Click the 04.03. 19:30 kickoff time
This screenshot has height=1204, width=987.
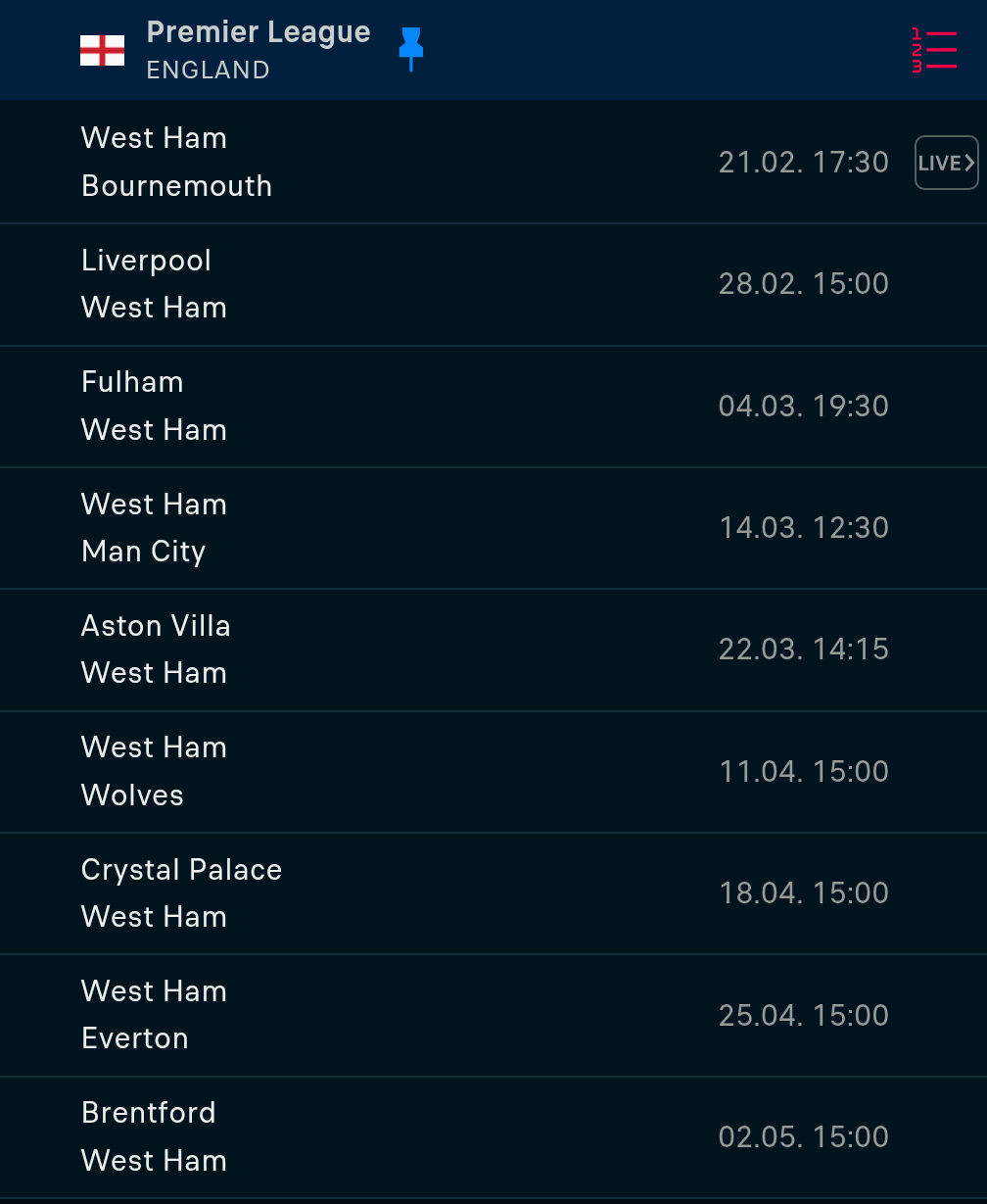(x=804, y=406)
